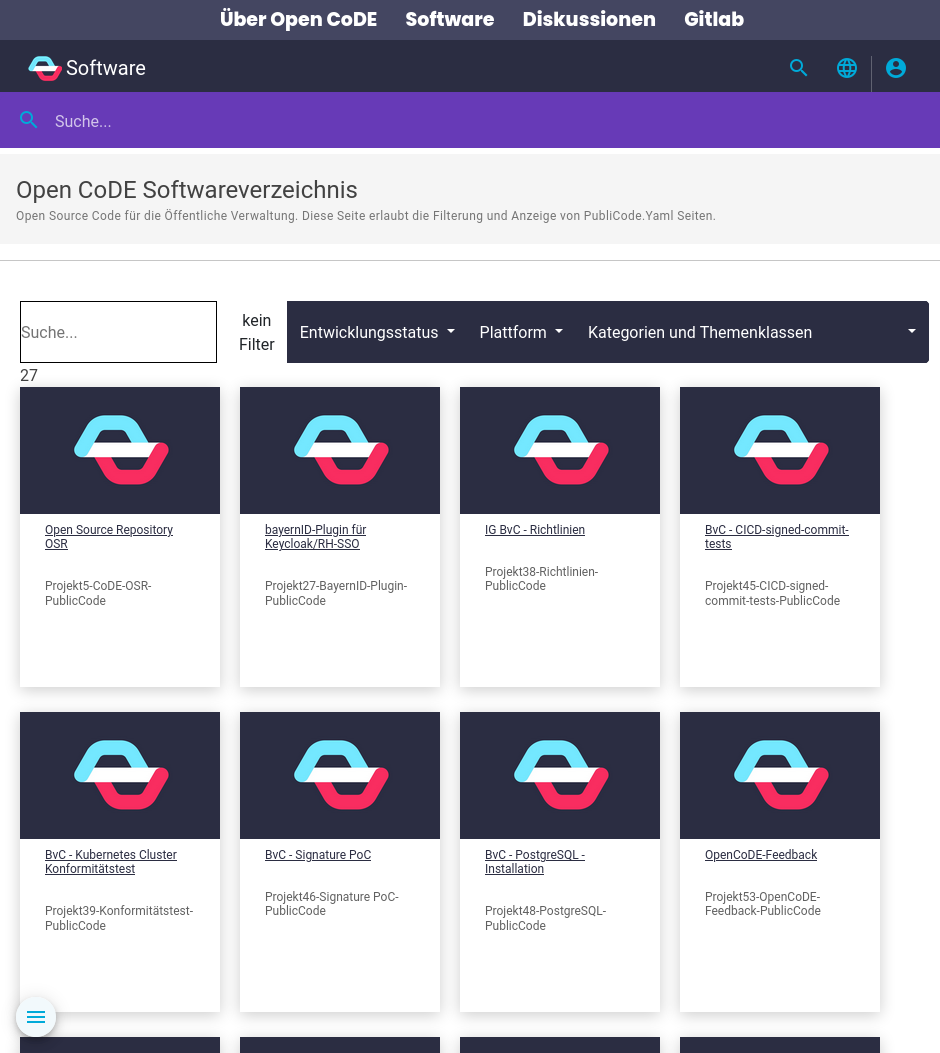Open the BvC - Signature PoC link
The image size is (940, 1053).
pyautogui.click(x=318, y=855)
